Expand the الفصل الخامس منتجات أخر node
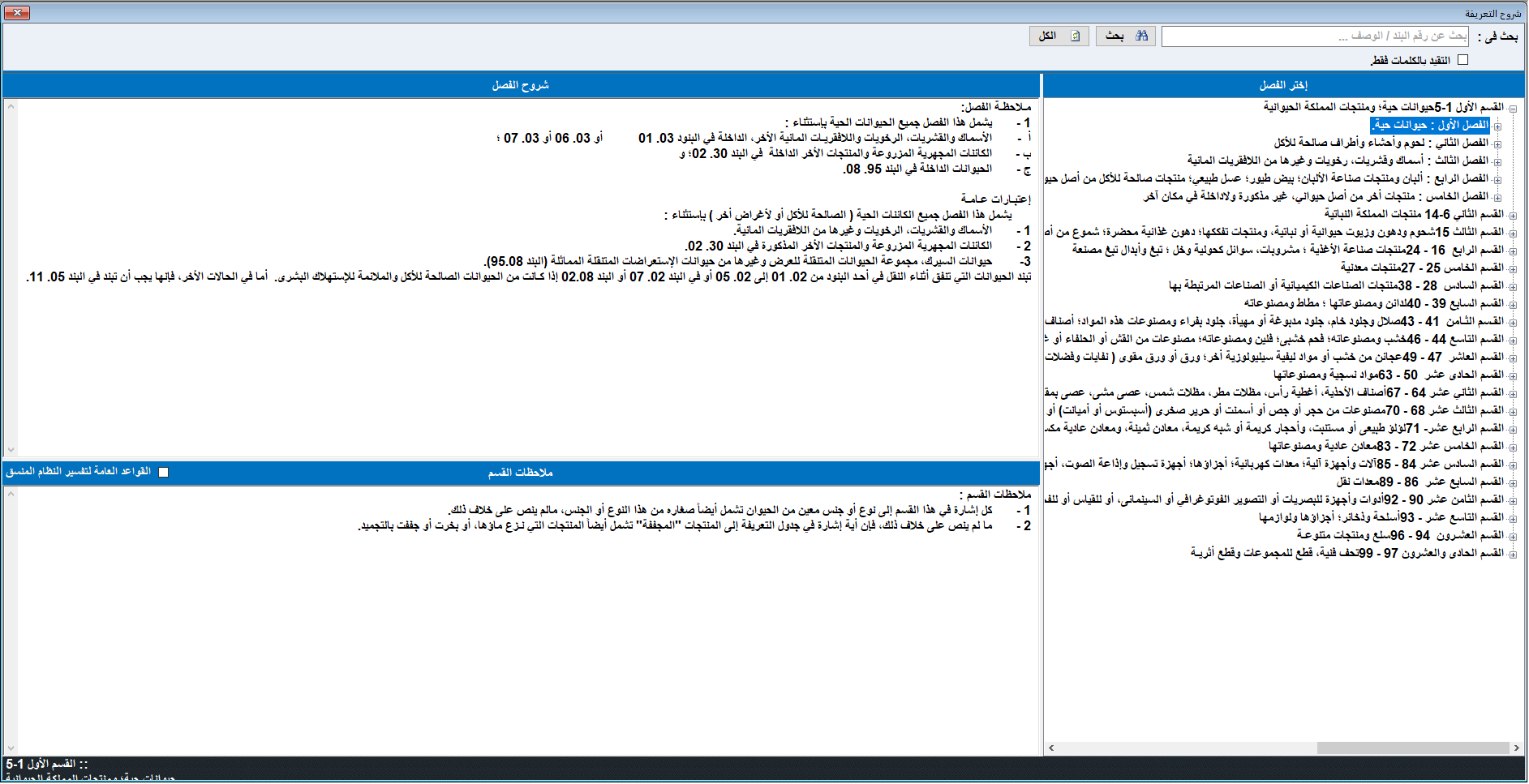 [1497, 197]
